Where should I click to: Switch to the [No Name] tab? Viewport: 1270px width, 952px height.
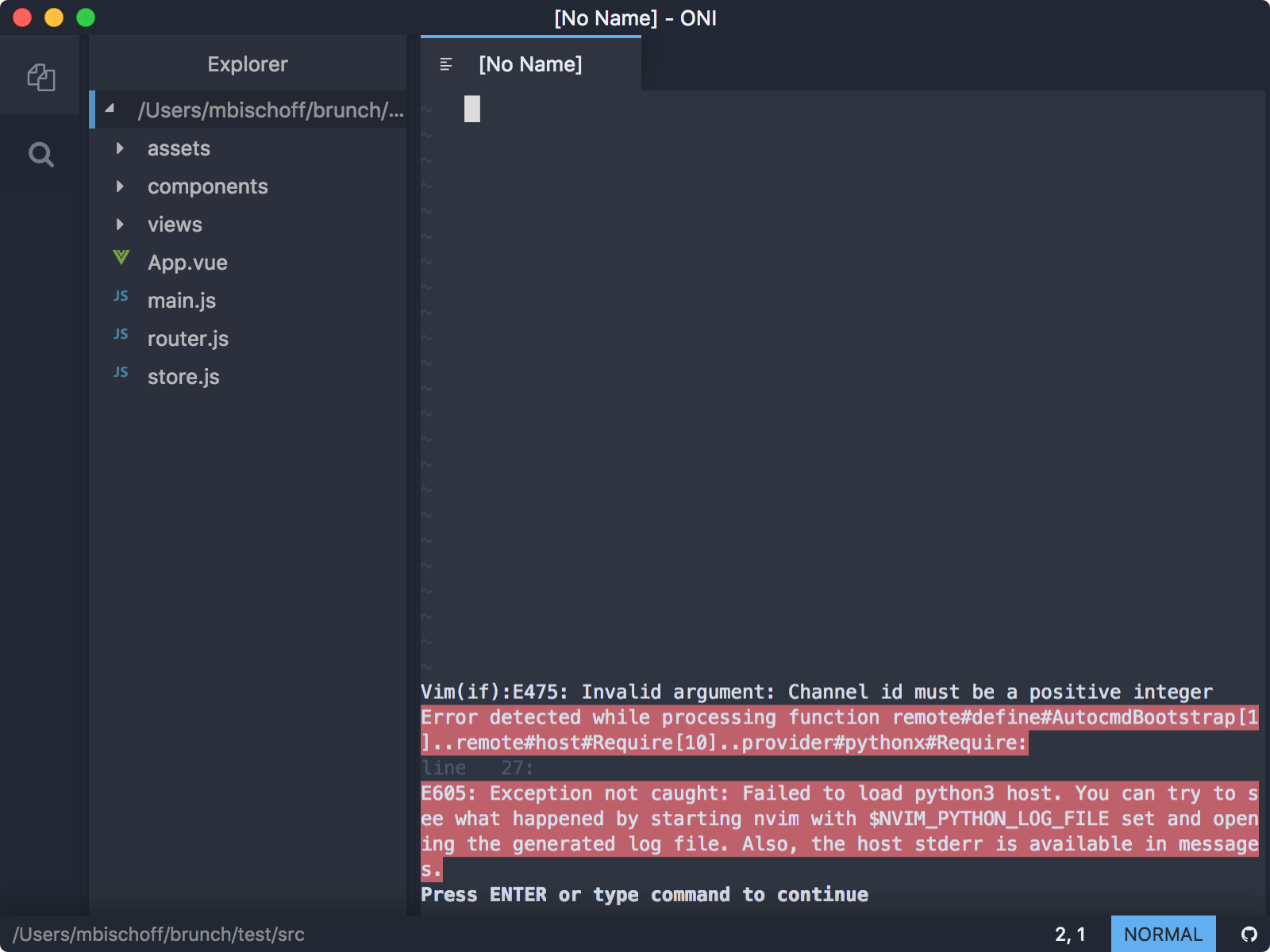530,64
